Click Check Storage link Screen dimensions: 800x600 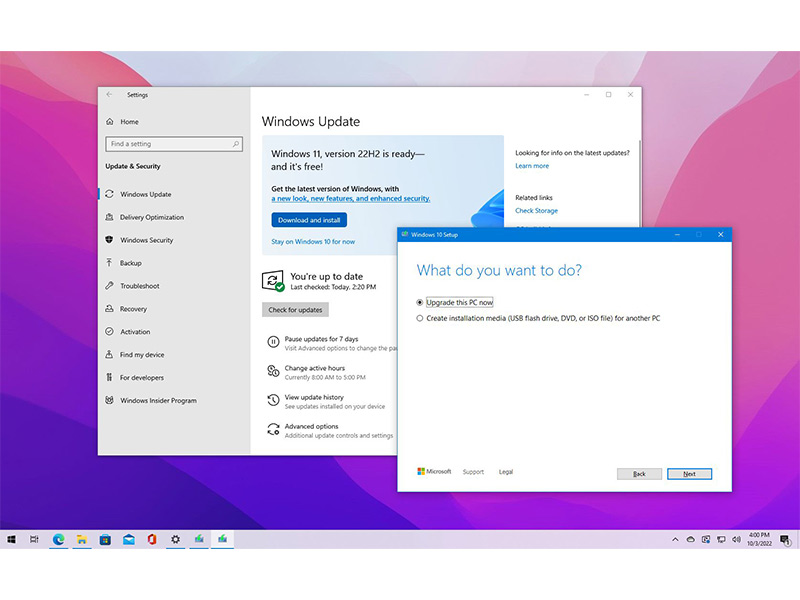click(536, 211)
